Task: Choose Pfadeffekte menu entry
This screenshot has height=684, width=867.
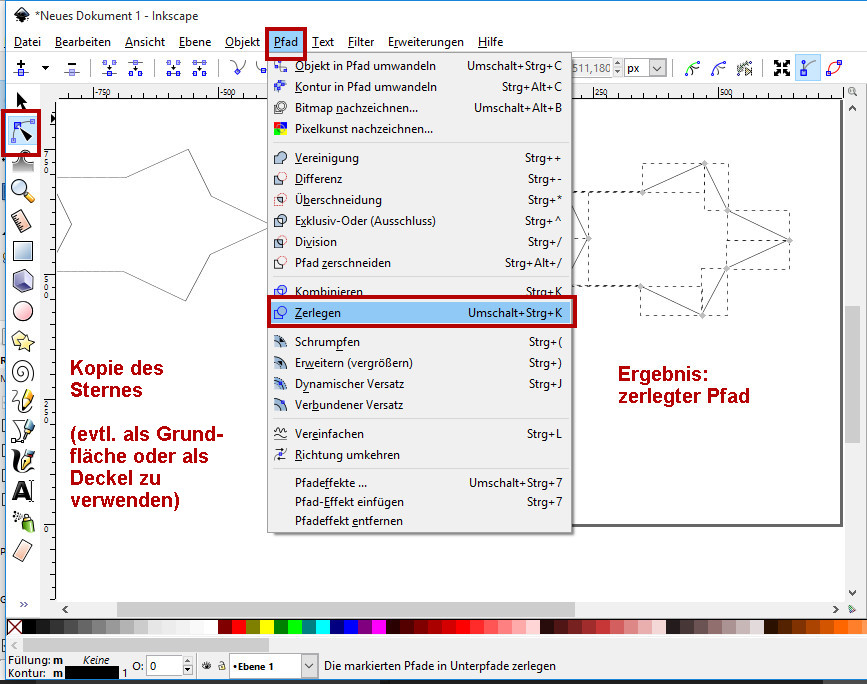Action: point(419,483)
